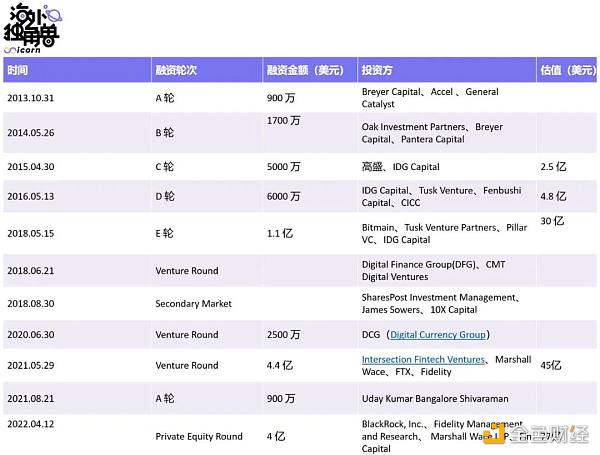
Task: Click the 30 亿 valuation
Action: pyautogui.click(x=552, y=221)
